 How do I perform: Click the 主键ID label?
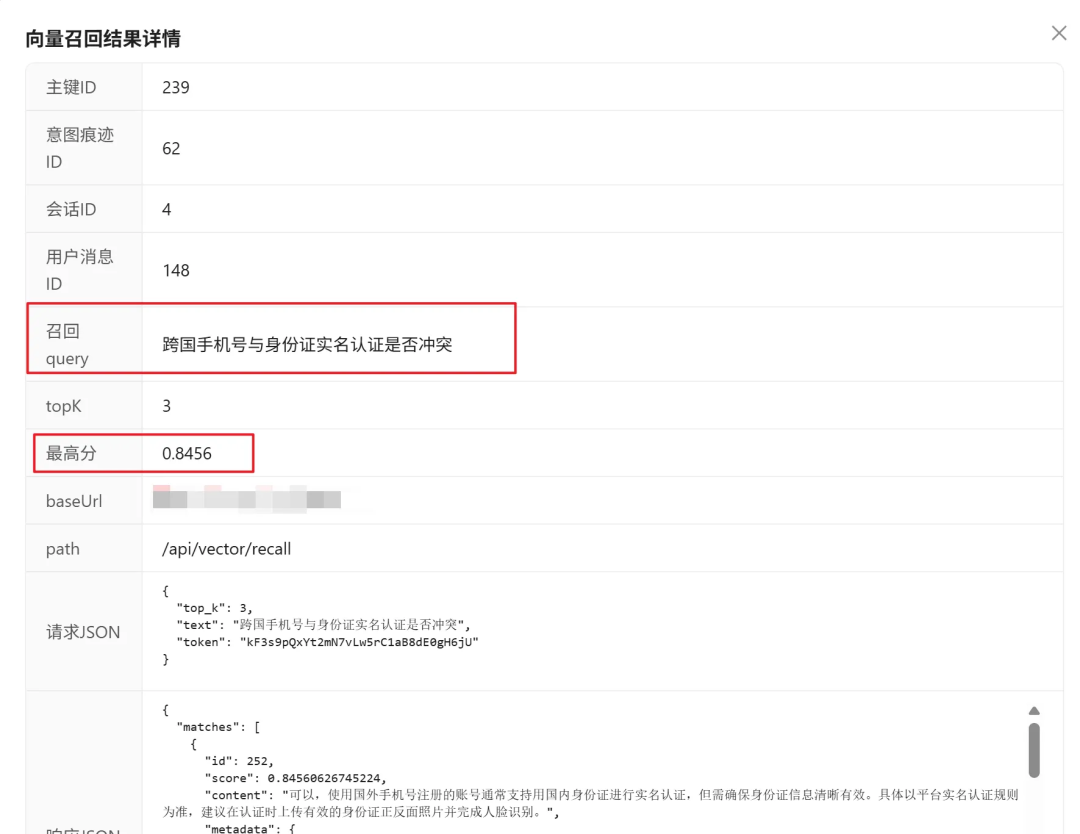pos(71,87)
